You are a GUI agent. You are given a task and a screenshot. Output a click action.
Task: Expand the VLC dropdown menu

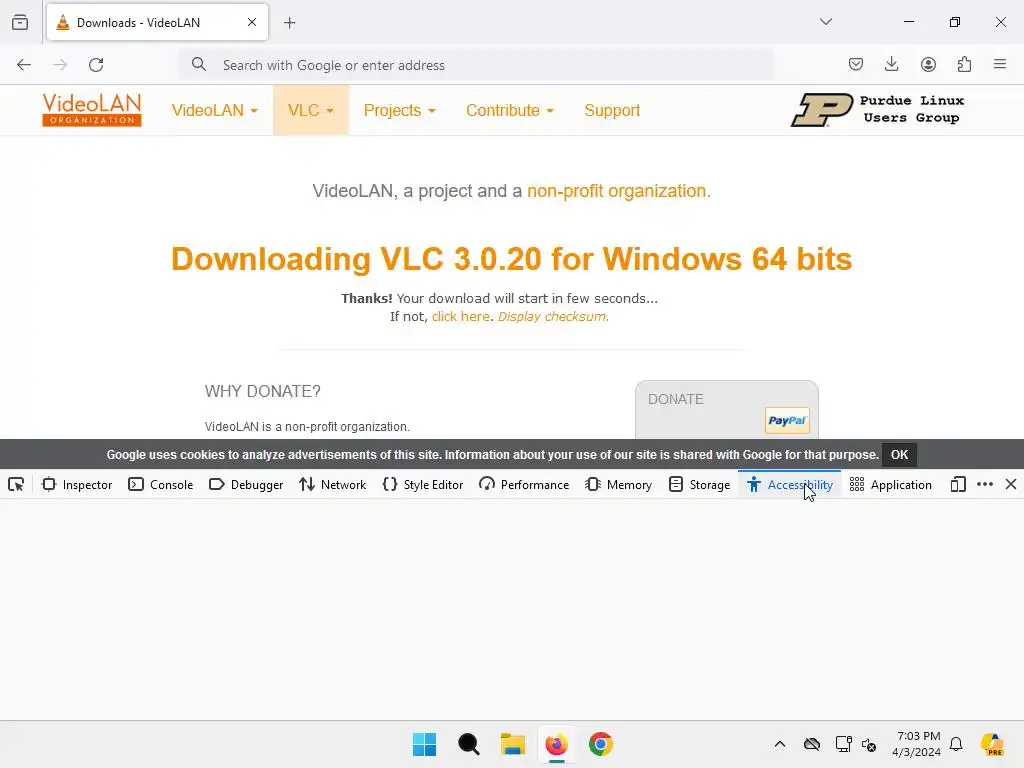pyautogui.click(x=311, y=110)
